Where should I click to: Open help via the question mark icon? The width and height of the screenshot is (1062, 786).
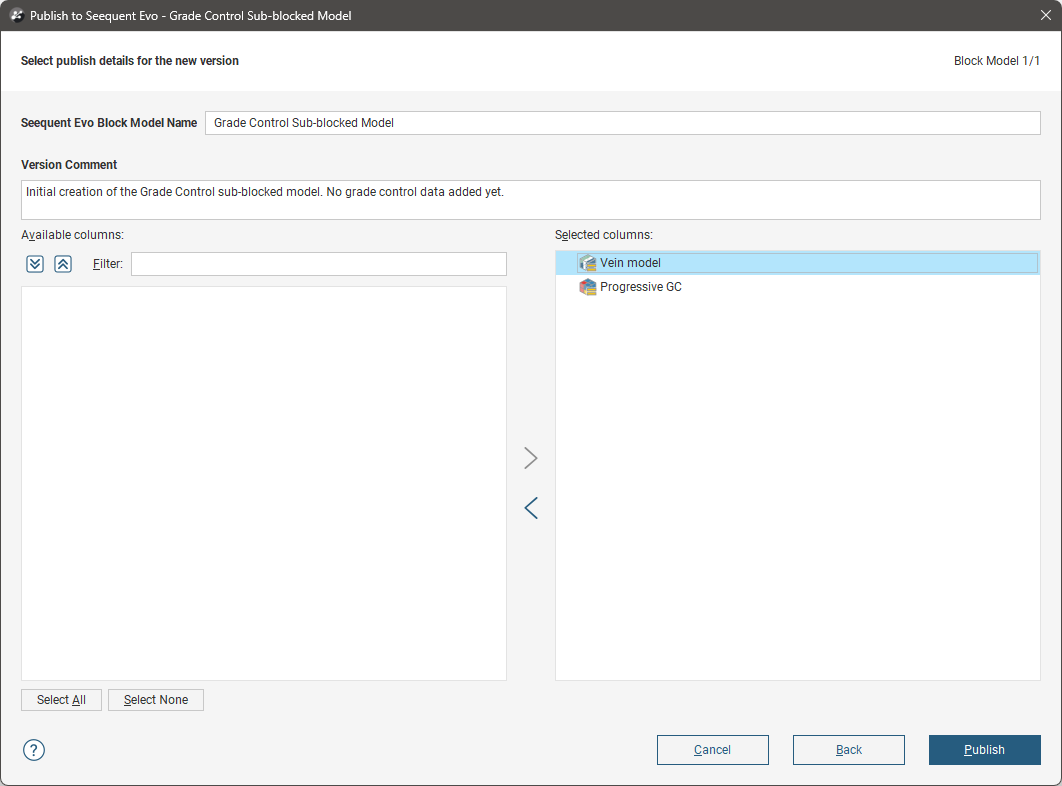34,750
